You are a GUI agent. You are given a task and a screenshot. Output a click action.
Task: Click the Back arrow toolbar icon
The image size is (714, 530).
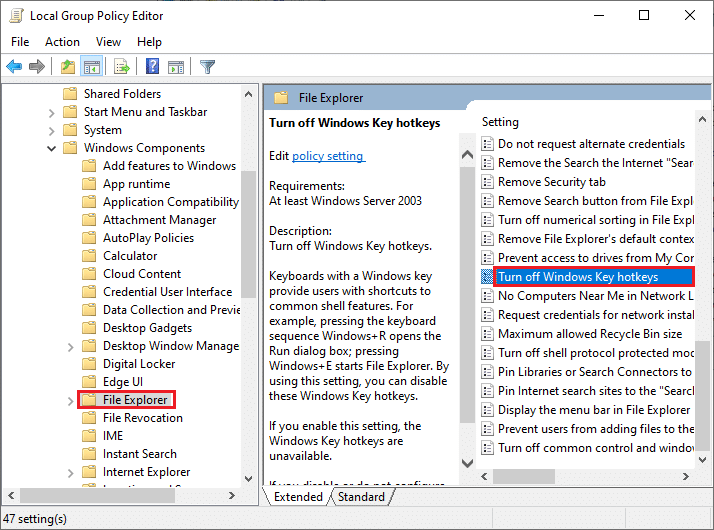pyautogui.click(x=14, y=67)
